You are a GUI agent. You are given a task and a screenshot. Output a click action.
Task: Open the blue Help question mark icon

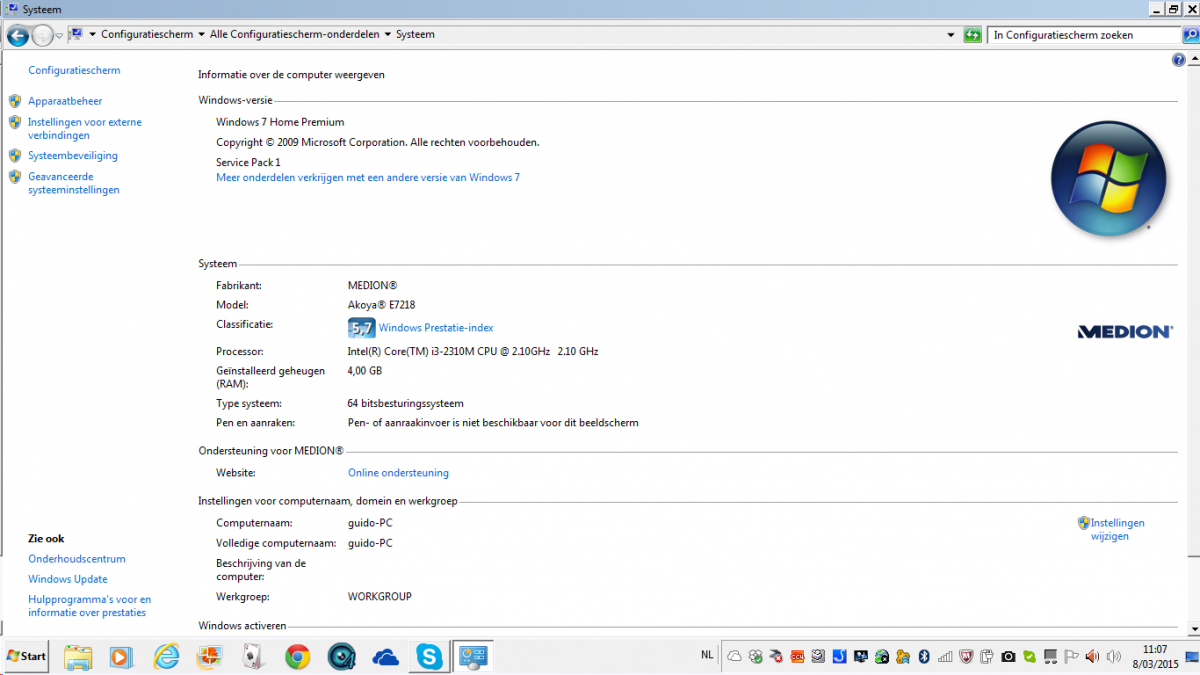(1178, 60)
